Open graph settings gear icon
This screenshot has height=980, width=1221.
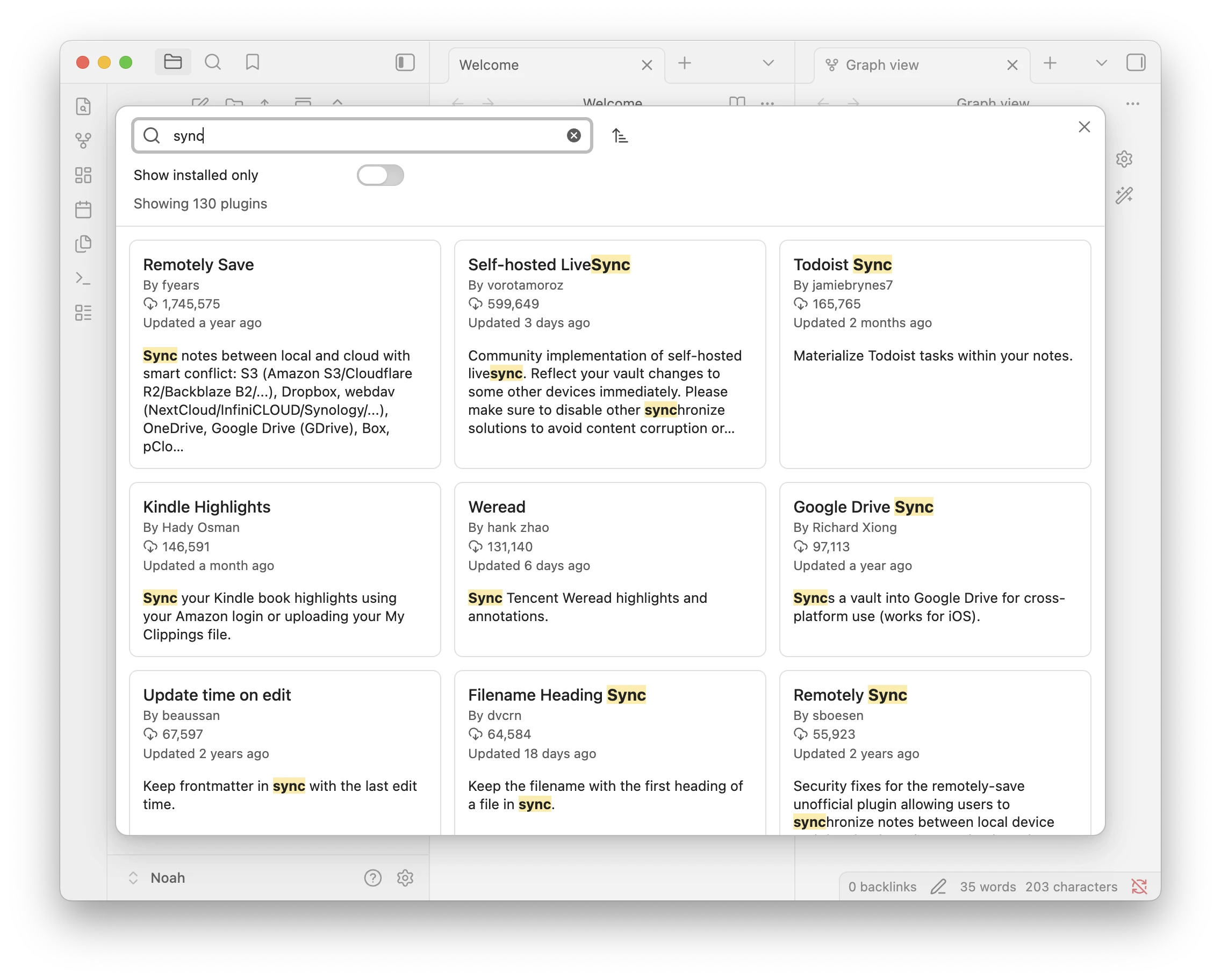pos(1124,159)
